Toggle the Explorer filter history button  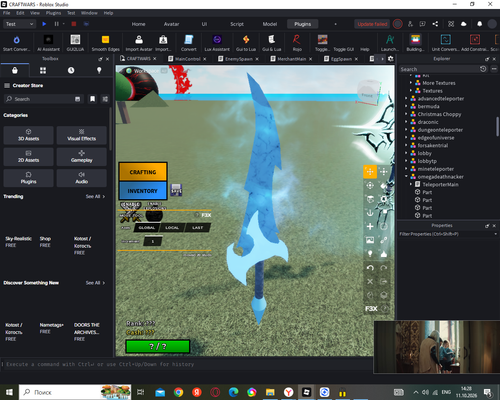coord(483,69)
